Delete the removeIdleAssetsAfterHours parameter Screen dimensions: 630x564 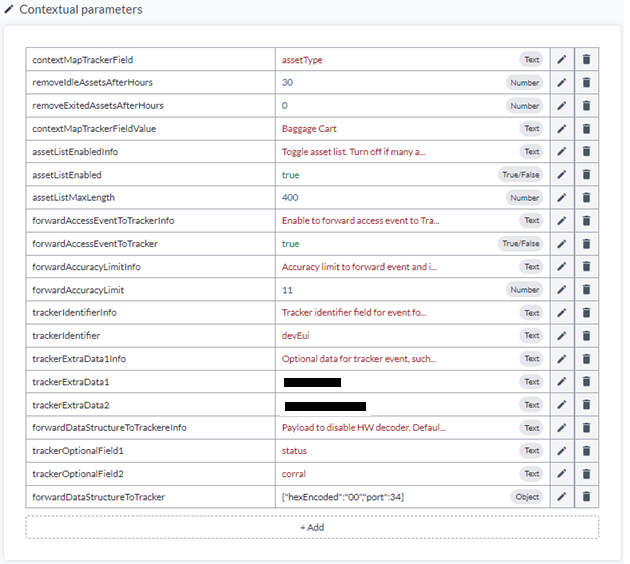click(587, 83)
